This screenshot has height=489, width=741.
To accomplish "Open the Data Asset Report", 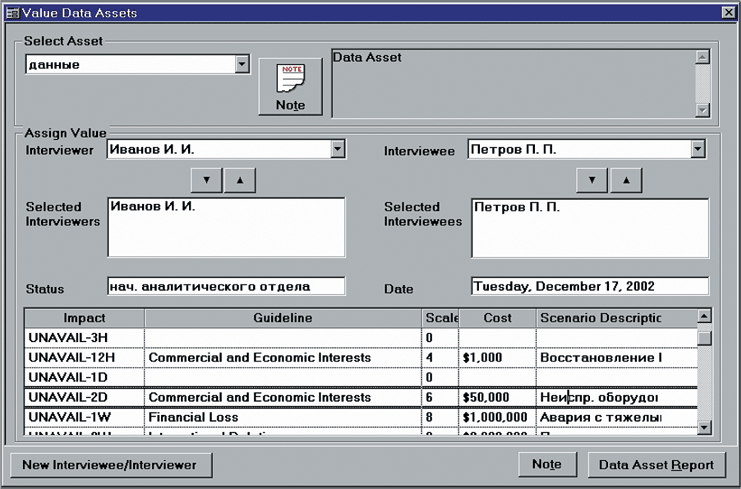I will pyautogui.click(x=656, y=464).
